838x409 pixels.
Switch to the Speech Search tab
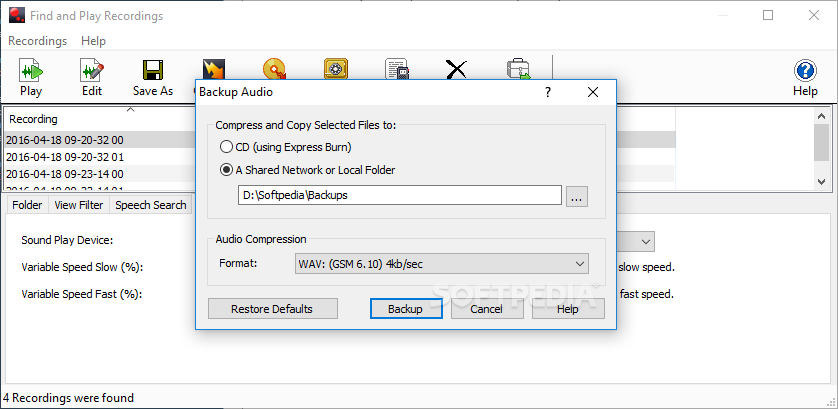151,205
